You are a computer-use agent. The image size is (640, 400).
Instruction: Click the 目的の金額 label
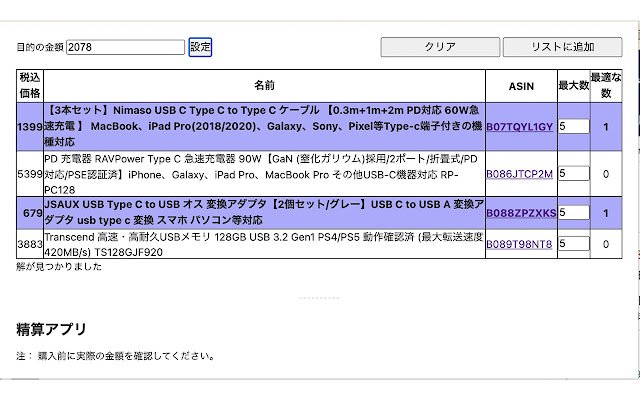[x=40, y=47]
